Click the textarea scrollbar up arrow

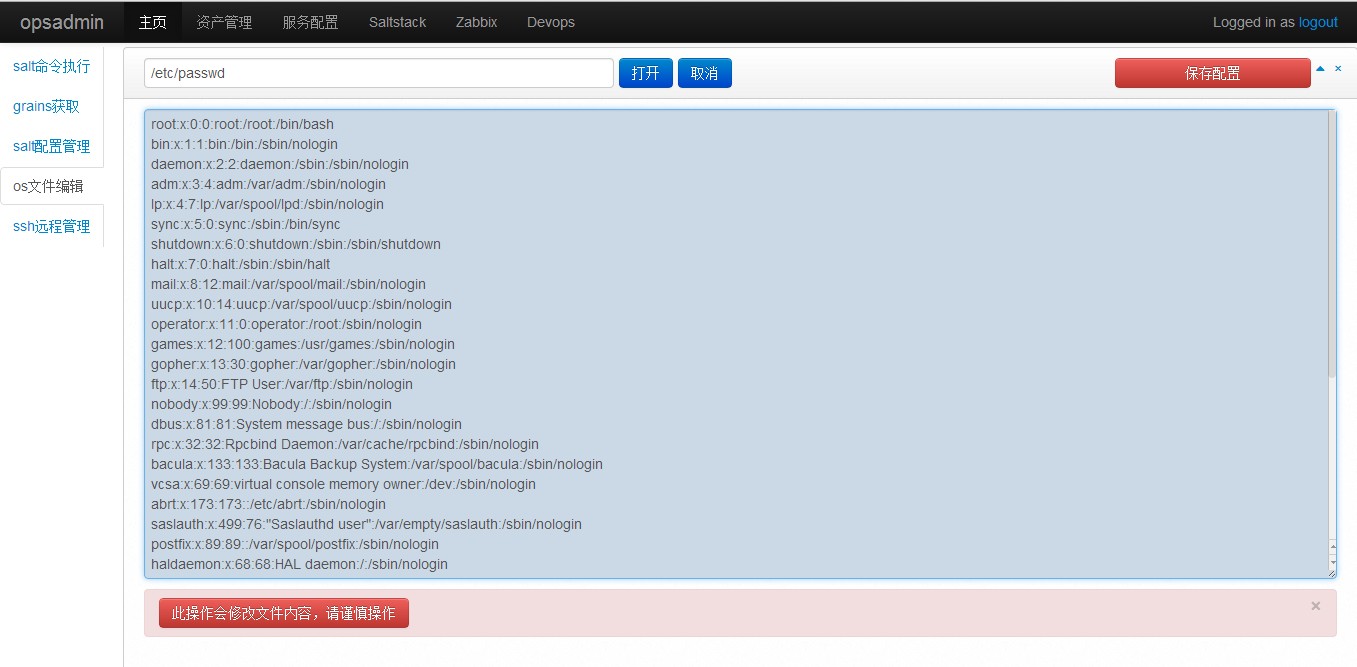tap(1332, 546)
